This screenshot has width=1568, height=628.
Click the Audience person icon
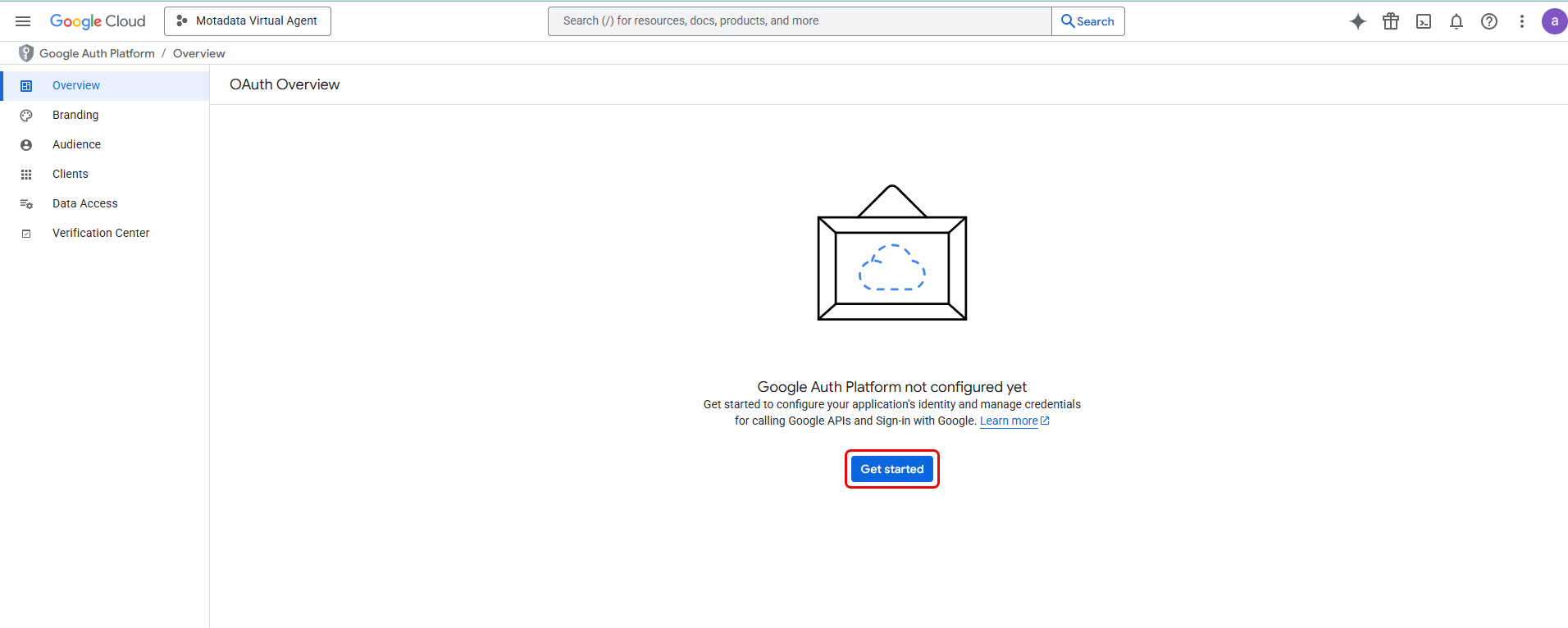coord(26,145)
